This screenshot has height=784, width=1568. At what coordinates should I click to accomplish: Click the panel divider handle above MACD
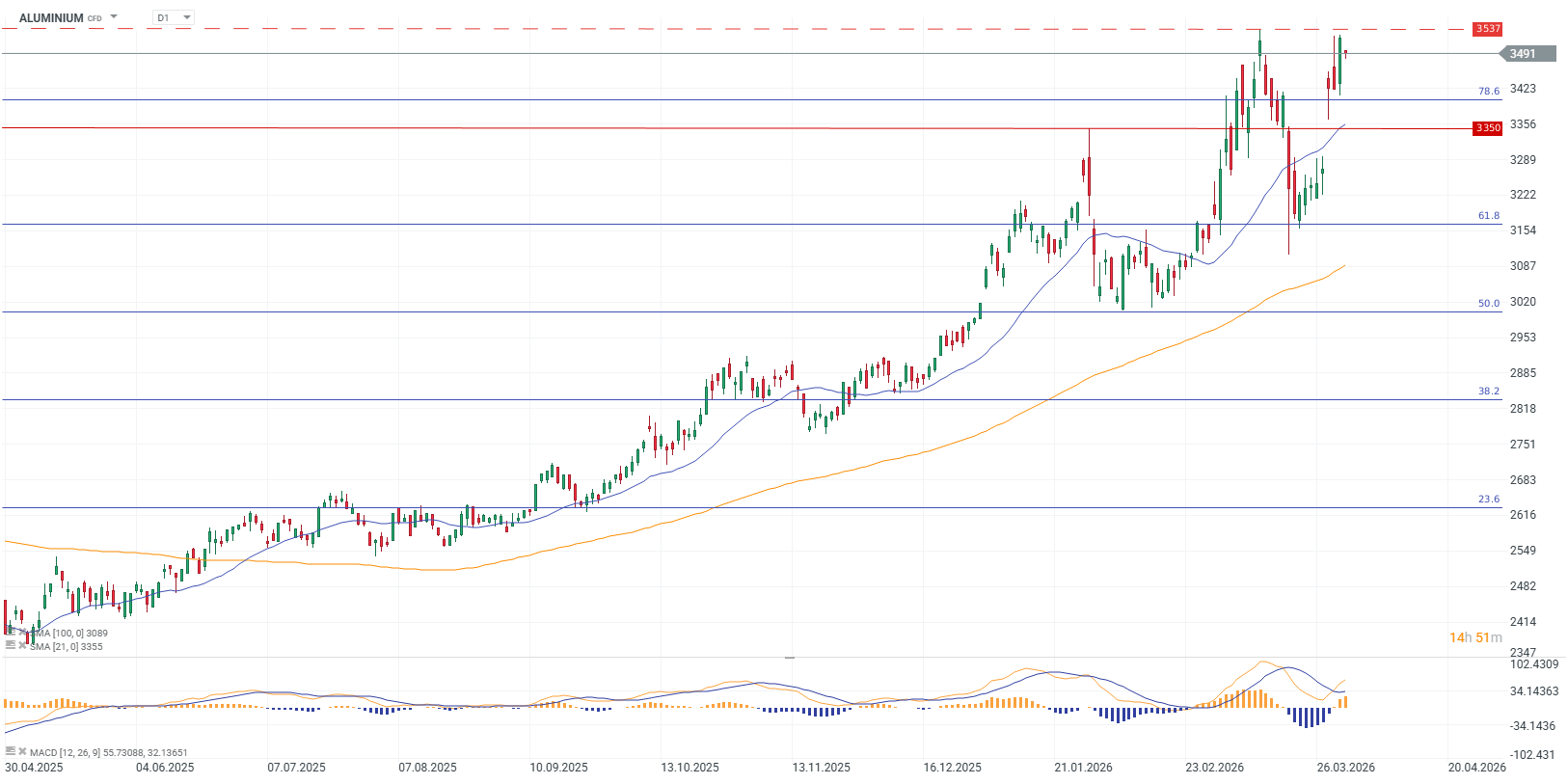click(x=790, y=658)
